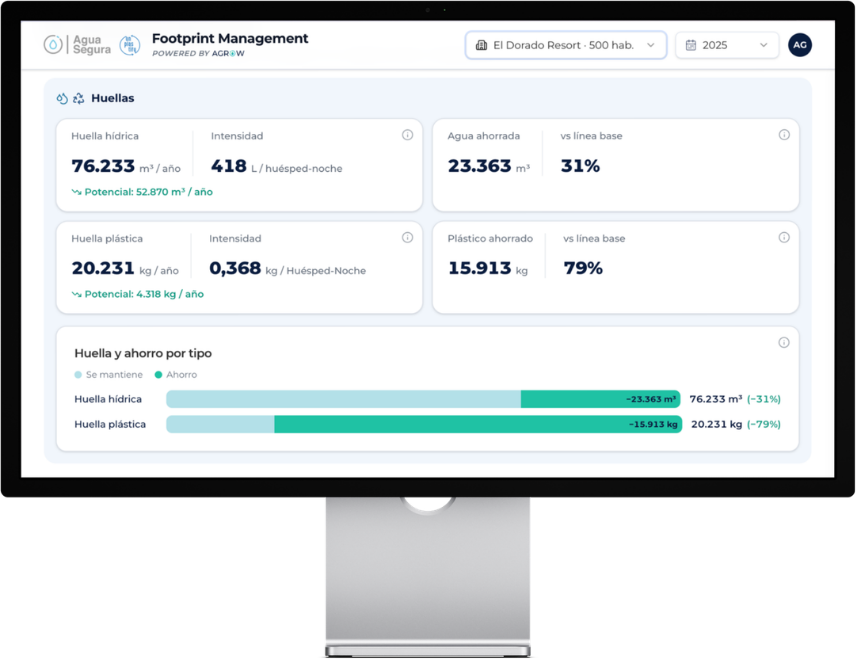Expand the property selector chevron
This screenshot has height=659, width=856.
coord(651,45)
